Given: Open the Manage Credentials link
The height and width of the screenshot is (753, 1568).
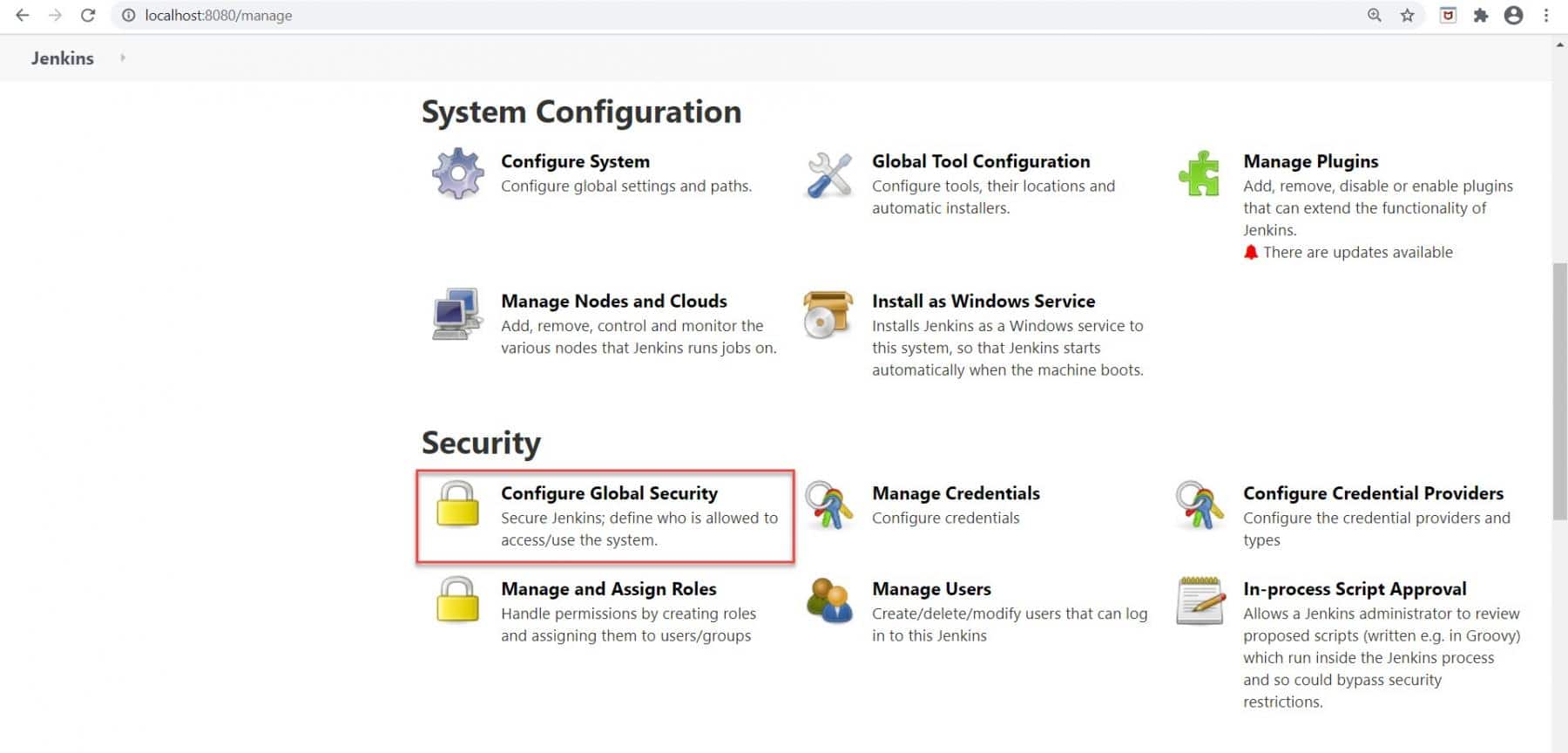Looking at the screenshot, I should point(956,493).
